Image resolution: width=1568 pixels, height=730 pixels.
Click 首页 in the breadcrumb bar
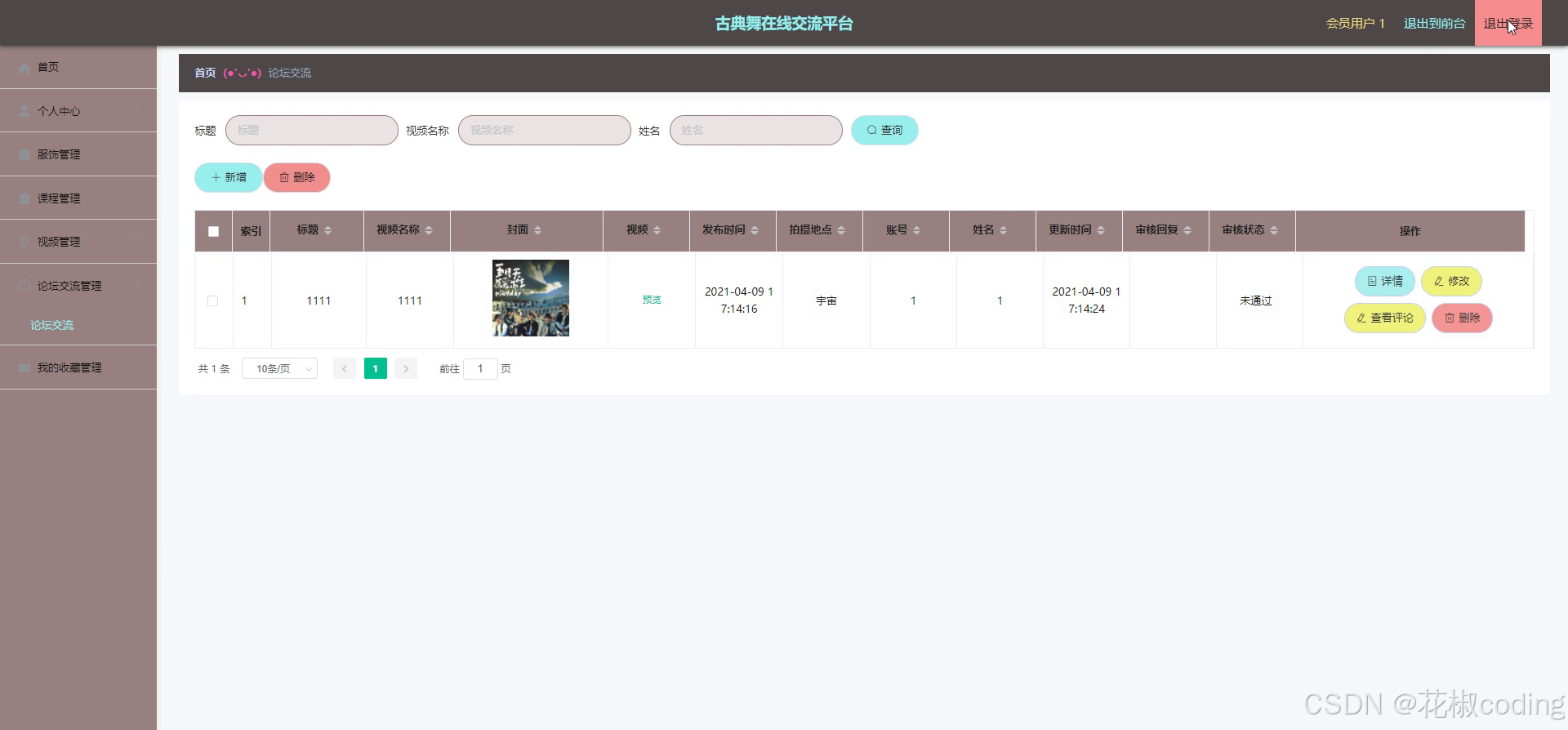205,73
